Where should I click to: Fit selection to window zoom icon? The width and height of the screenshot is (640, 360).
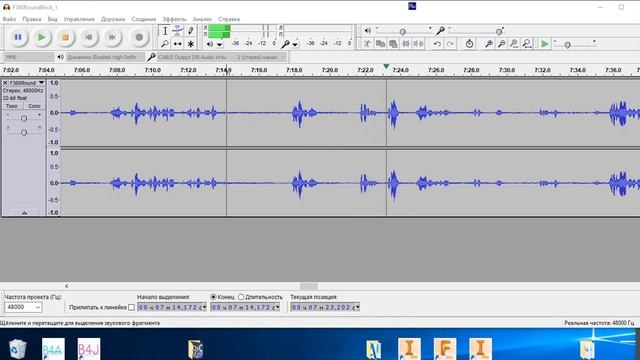pyautogui.click(x=514, y=43)
